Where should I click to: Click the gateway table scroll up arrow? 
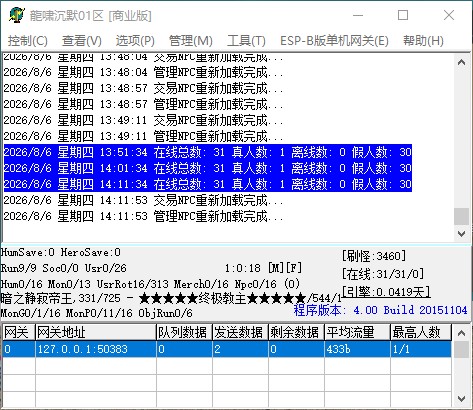coord(461,333)
